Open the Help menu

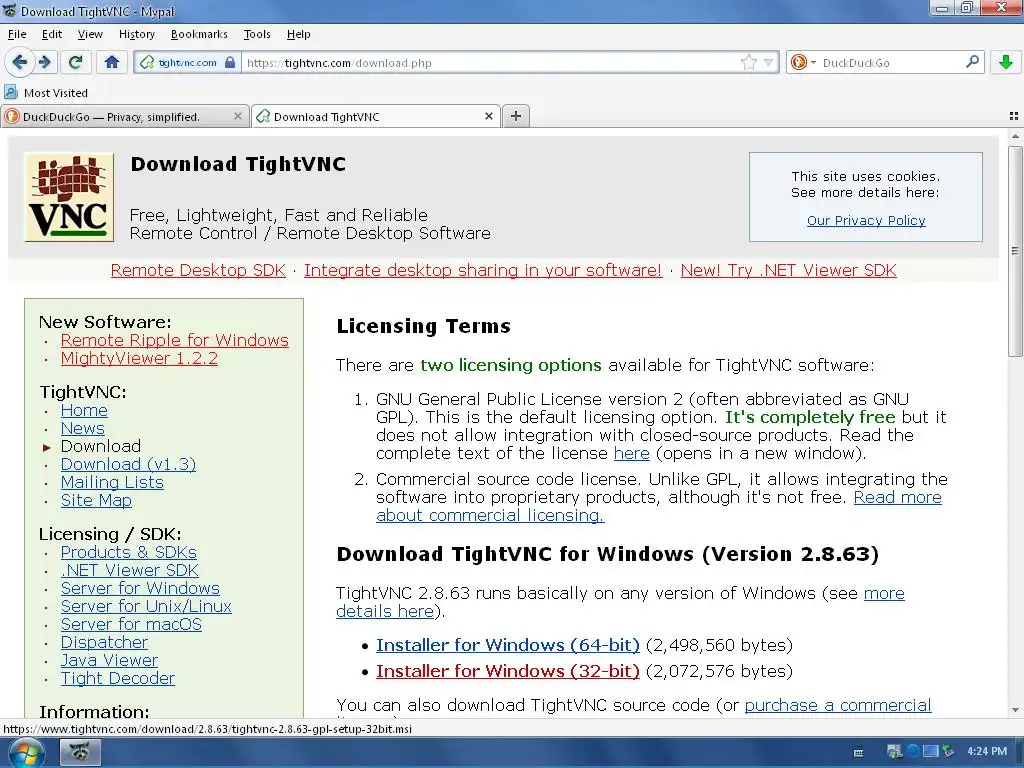pyautogui.click(x=298, y=34)
